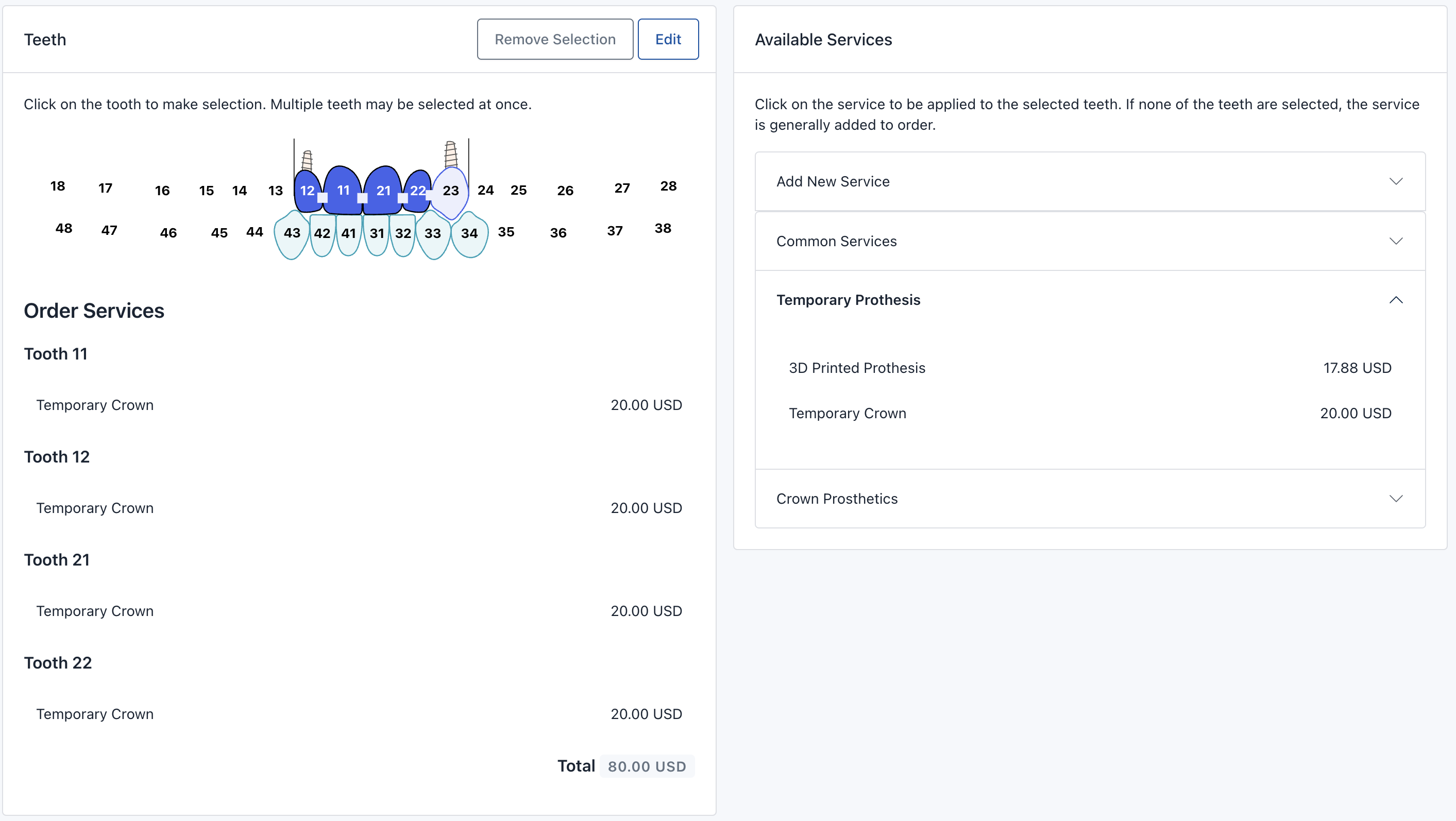Deselect highlighted tooth 11
This screenshot has width=1456, height=821.
coord(343,191)
